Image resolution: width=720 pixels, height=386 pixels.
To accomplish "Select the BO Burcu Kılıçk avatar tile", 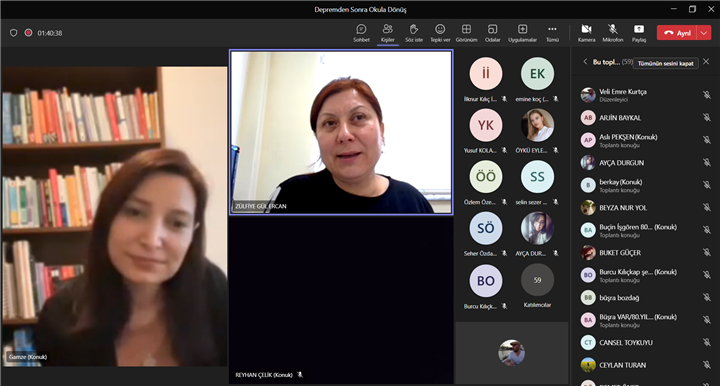I will tap(486, 280).
